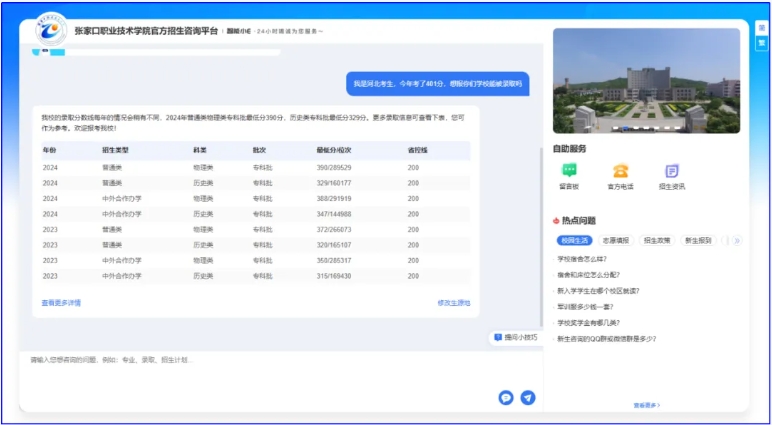Click 查看更多详情 link below score table
This screenshot has height=425, width=772.
coord(61,302)
